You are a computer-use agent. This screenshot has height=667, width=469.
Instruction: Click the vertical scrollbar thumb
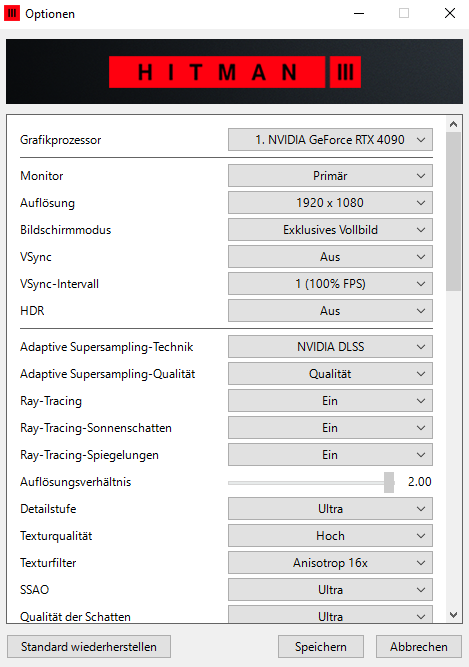coord(453,211)
